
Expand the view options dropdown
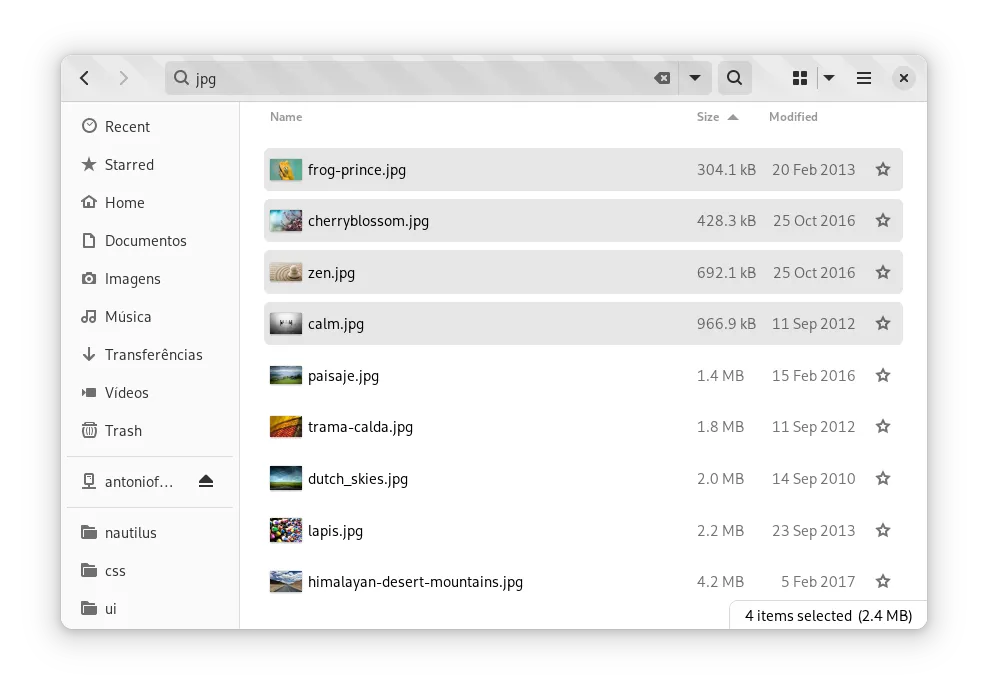(x=829, y=78)
